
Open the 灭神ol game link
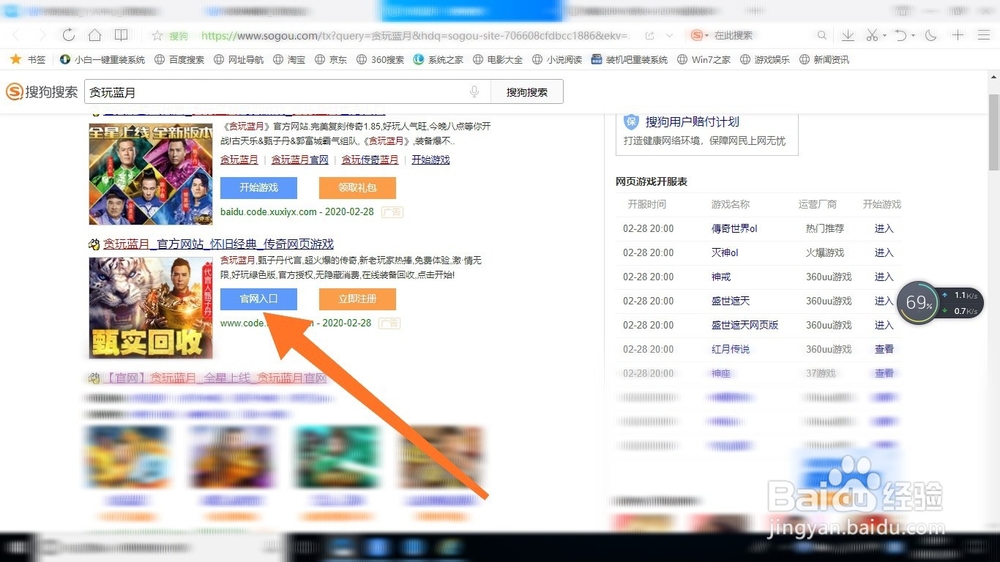click(x=724, y=253)
